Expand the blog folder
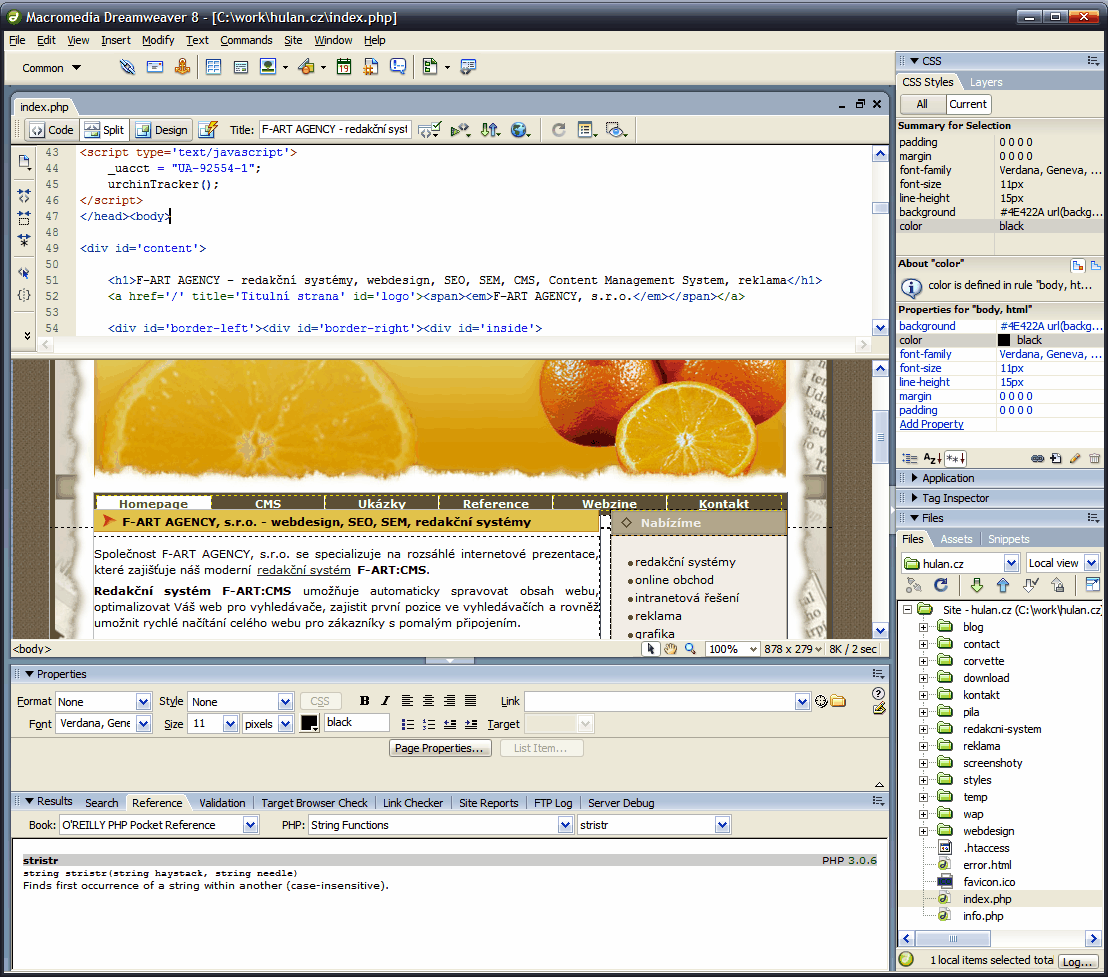This screenshot has width=1108, height=977. pos(923,627)
